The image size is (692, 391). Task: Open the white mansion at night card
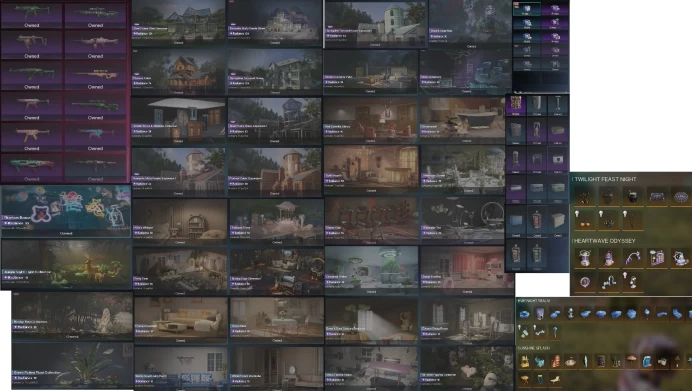point(275,23)
